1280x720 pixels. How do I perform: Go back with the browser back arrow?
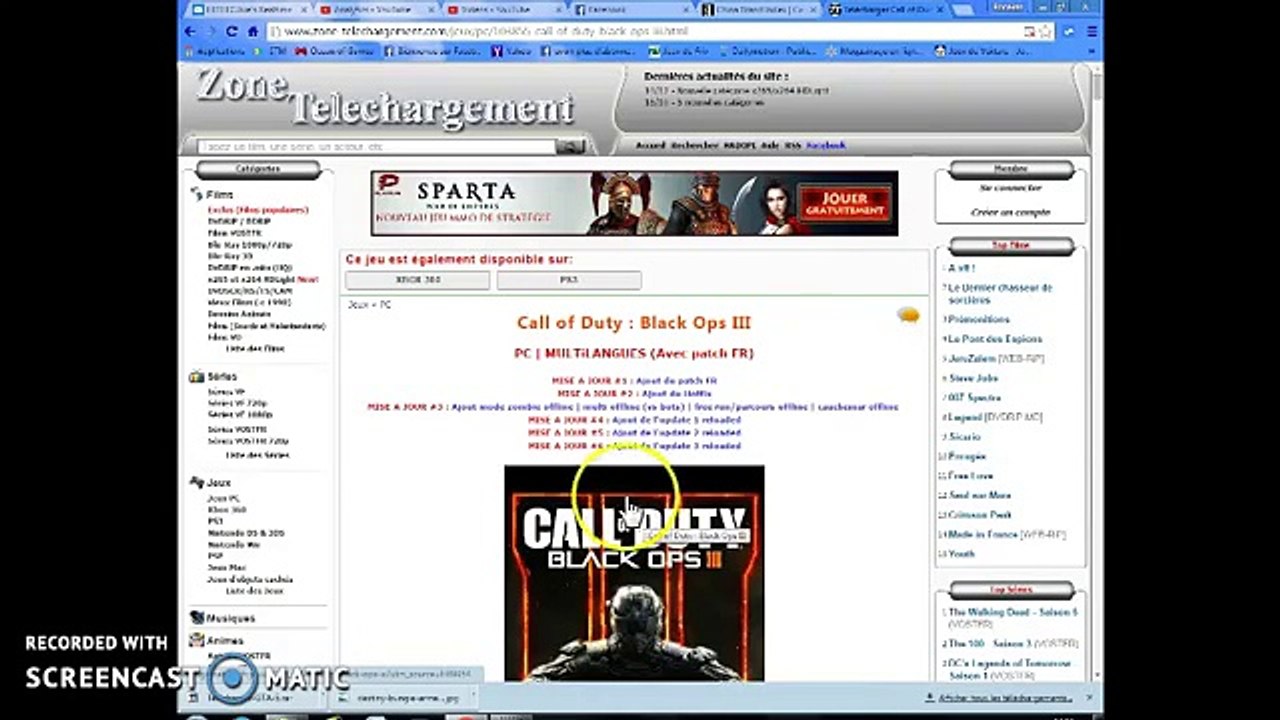click(x=191, y=31)
